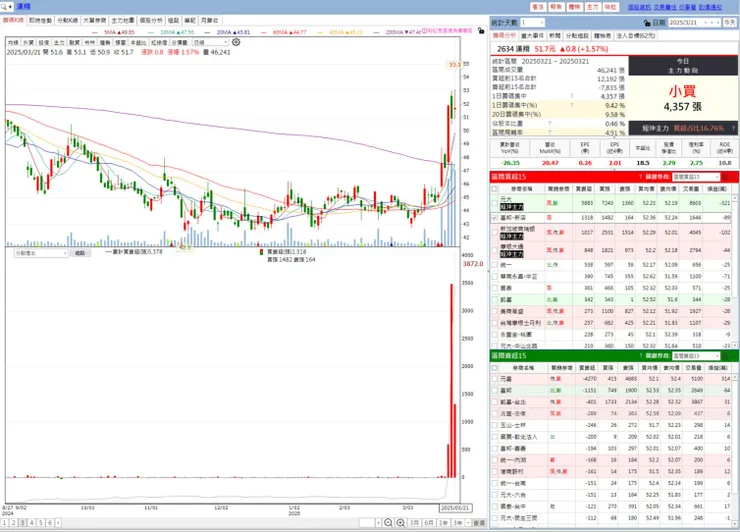Open chart settings target icon beside 日線

click(x=236, y=42)
